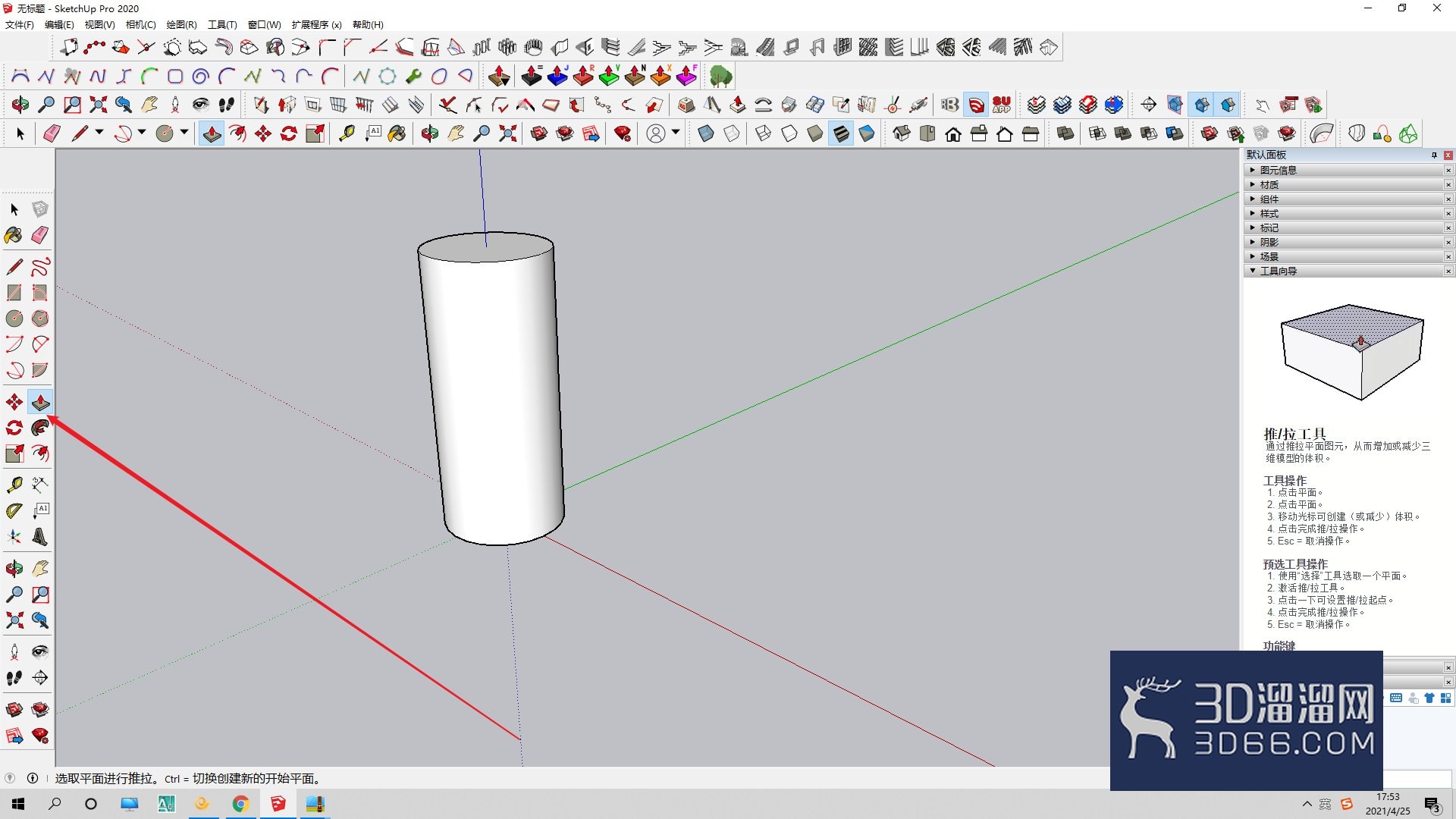Select the Look Around eye tool in left toolbar

tap(40, 652)
